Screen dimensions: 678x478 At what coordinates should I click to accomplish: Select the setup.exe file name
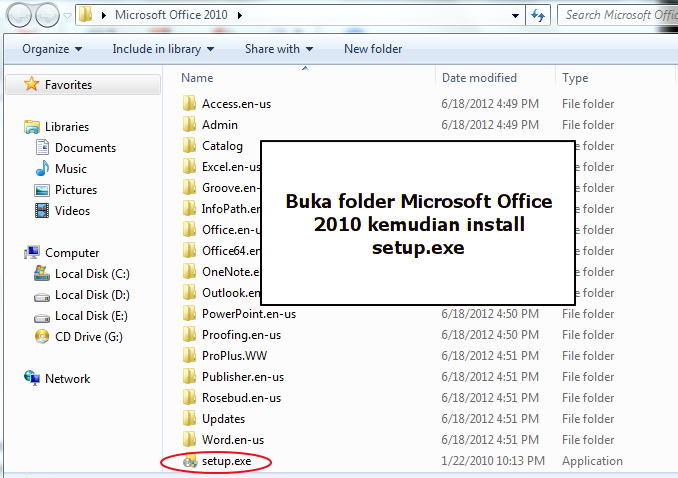(227, 461)
